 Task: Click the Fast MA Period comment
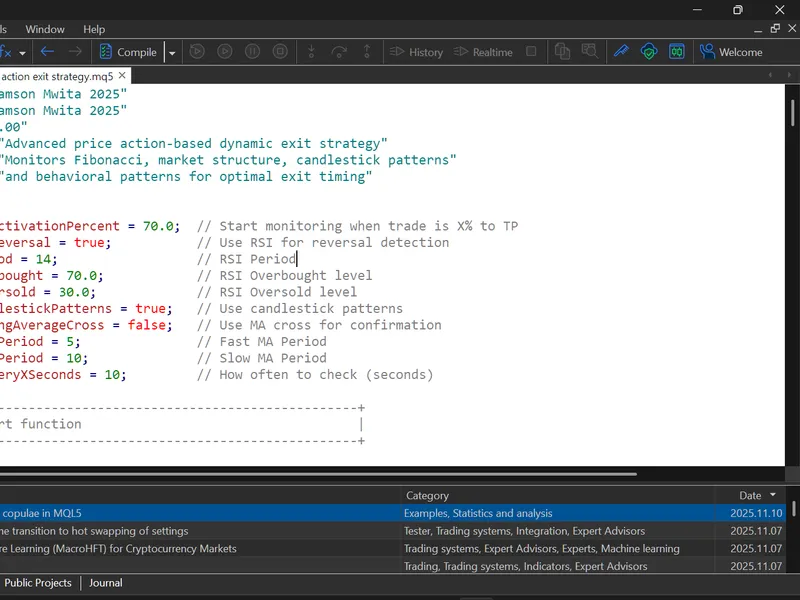click(262, 342)
